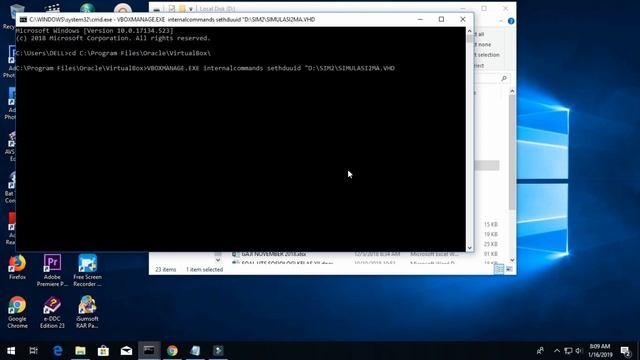Open File Explorer Help blue question icon
This screenshot has height=360, width=640.
[x=511, y=21]
